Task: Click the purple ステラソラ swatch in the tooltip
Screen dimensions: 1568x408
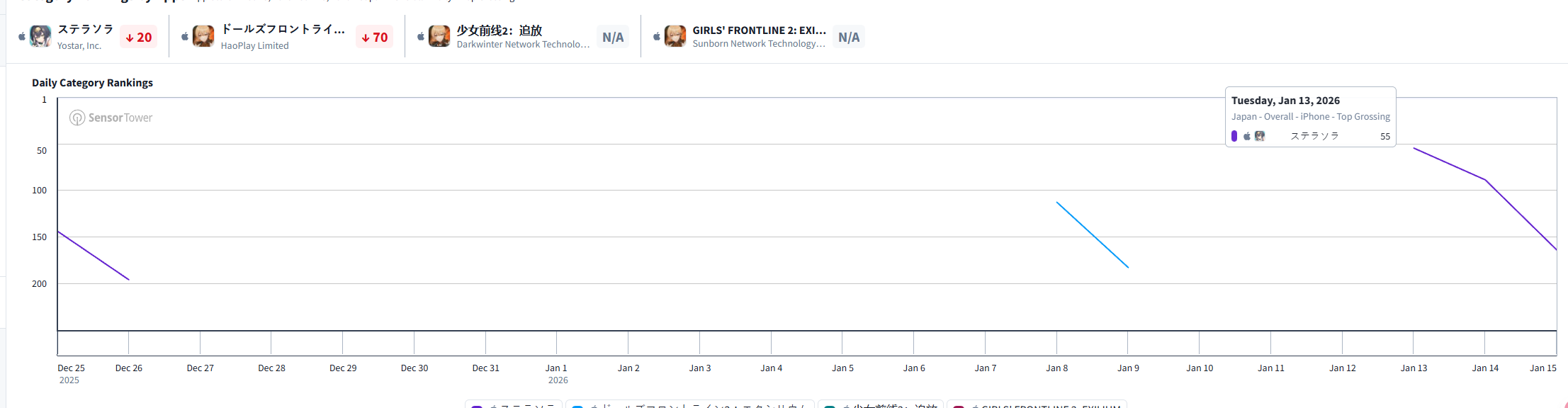Action: [x=1234, y=136]
